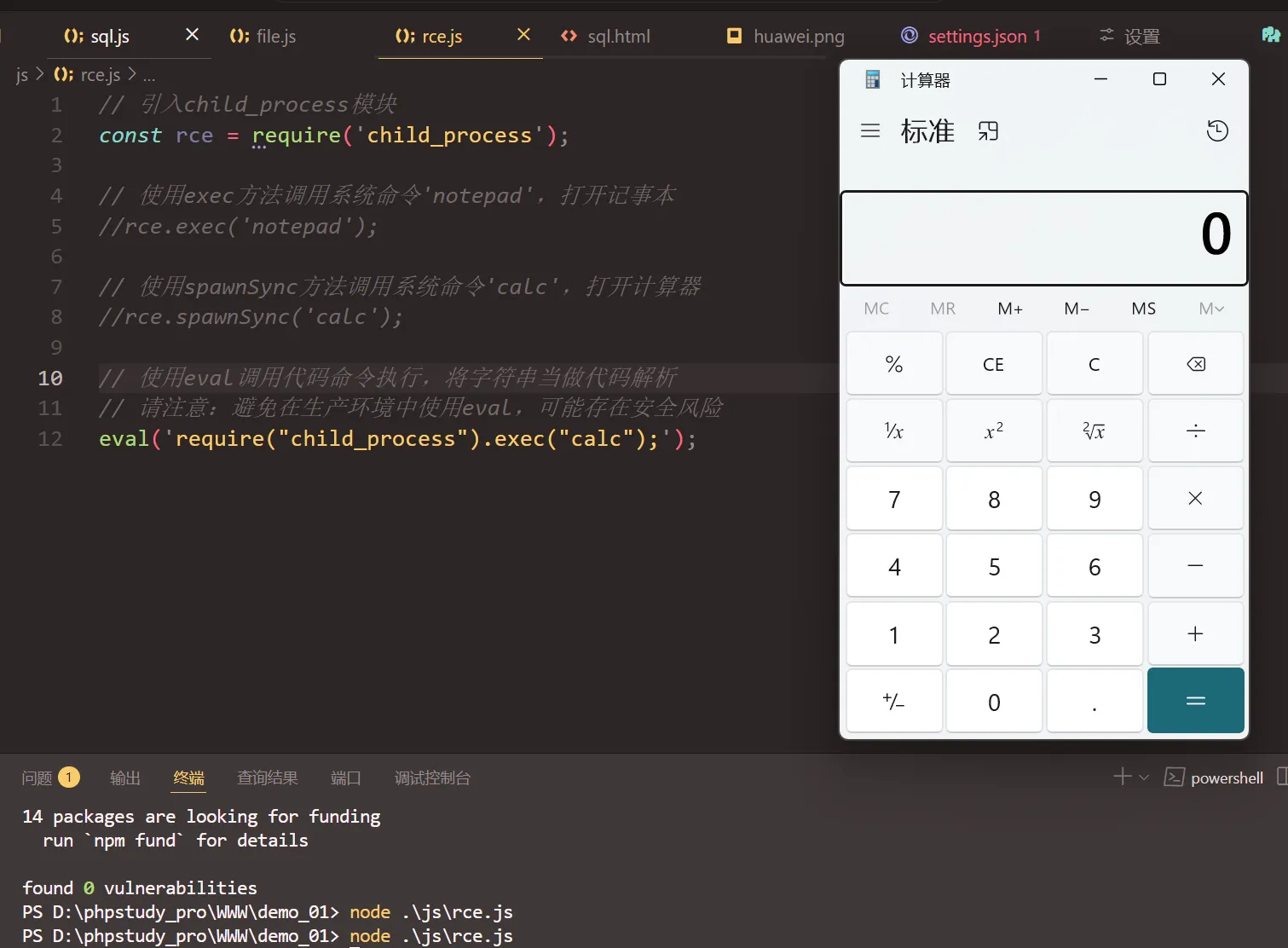Click the division operator button

click(x=1195, y=431)
